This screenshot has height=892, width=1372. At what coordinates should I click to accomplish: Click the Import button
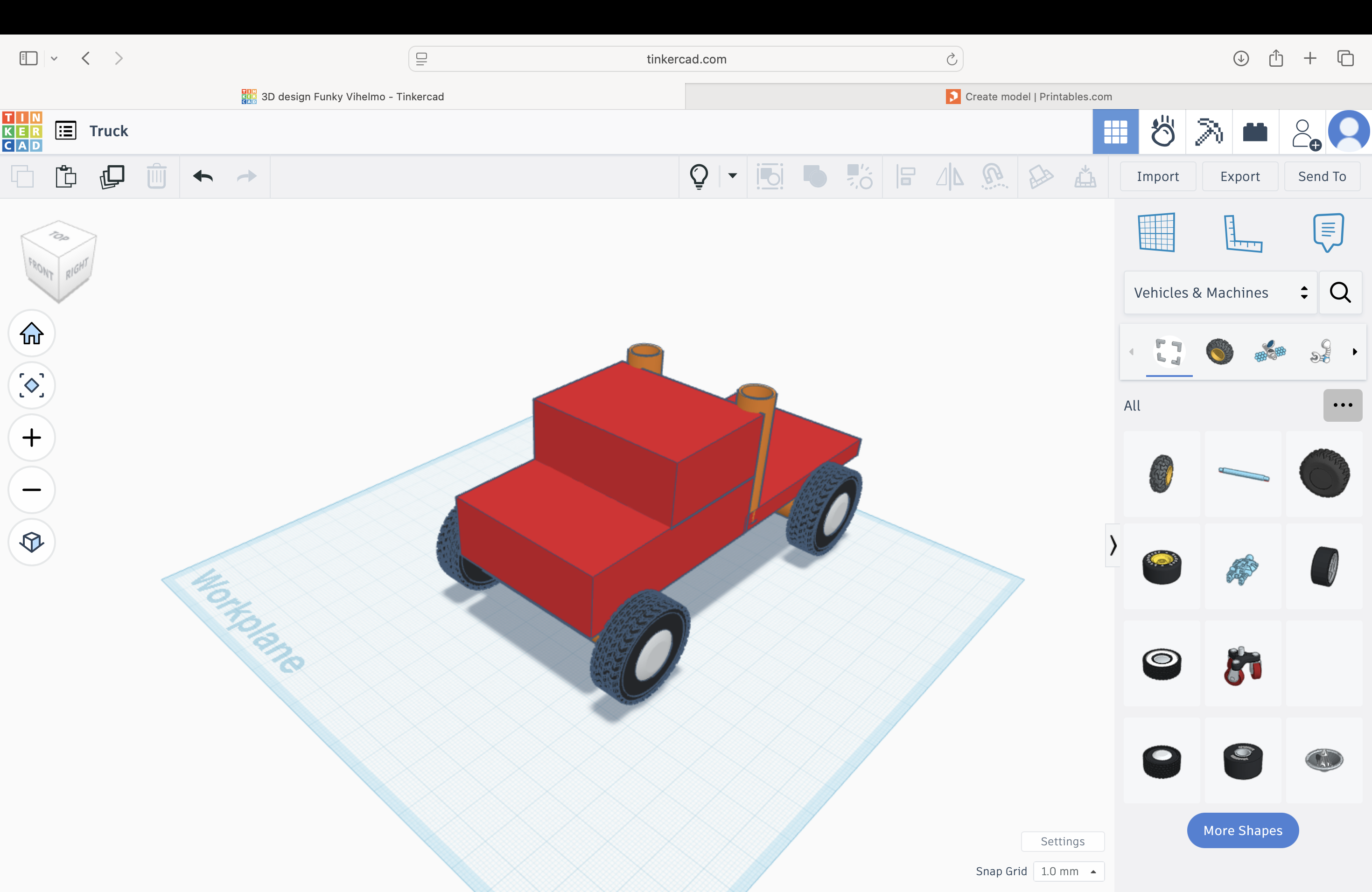click(x=1157, y=176)
